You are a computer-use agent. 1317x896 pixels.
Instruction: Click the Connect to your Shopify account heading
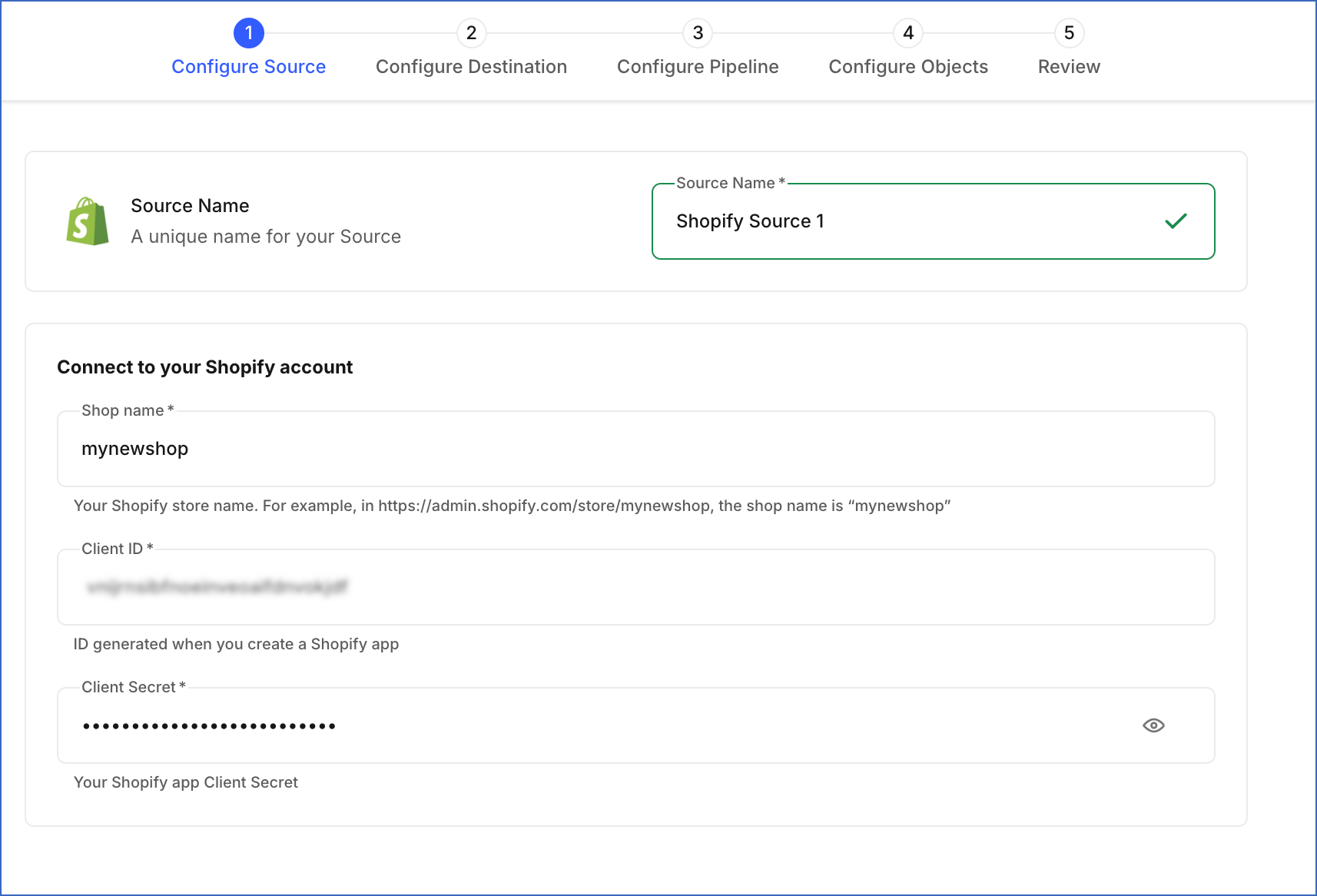(204, 367)
